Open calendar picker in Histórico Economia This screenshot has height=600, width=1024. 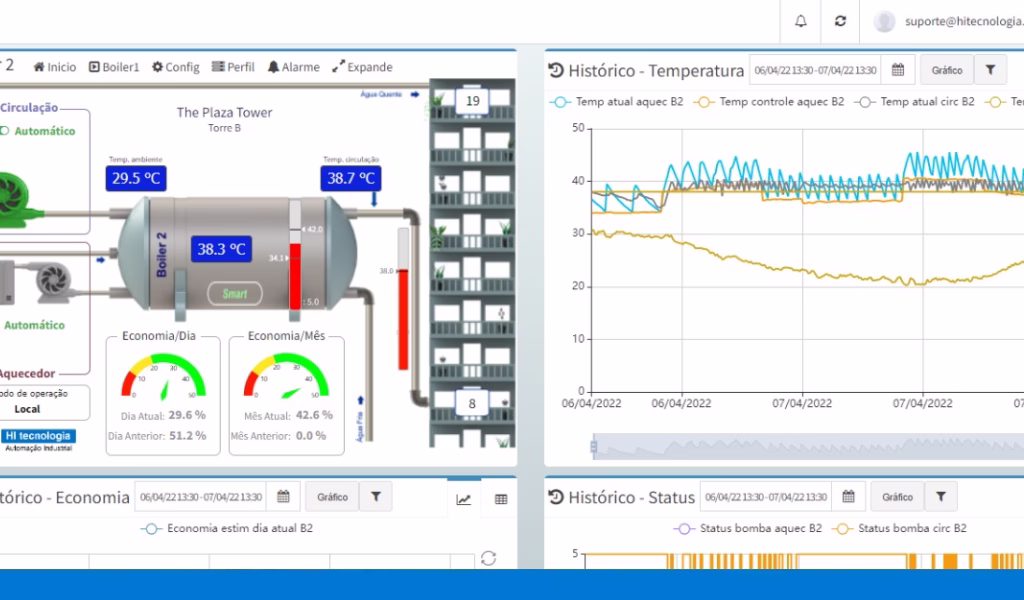(283, 497)
